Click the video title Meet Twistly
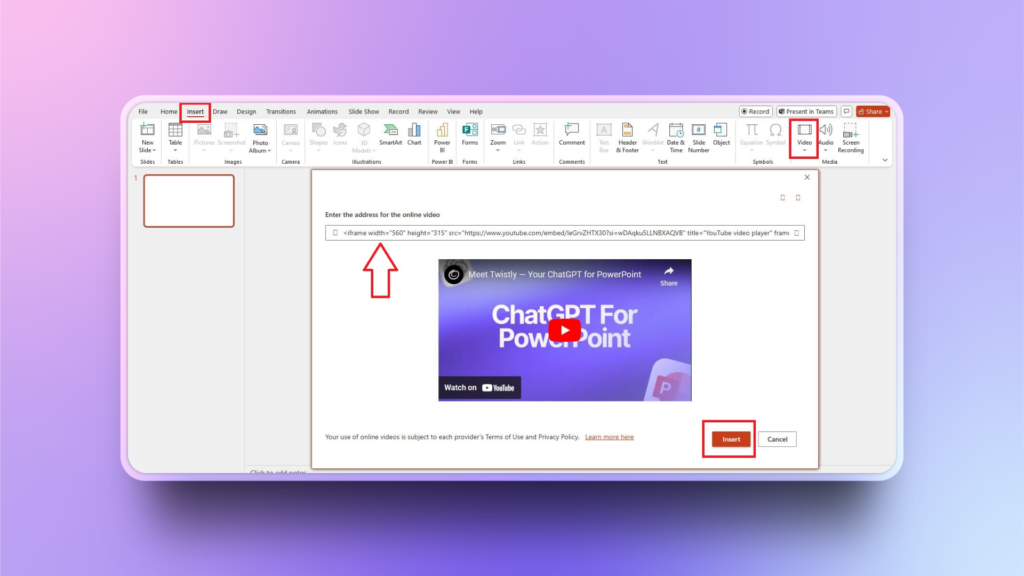 (554, 274)
